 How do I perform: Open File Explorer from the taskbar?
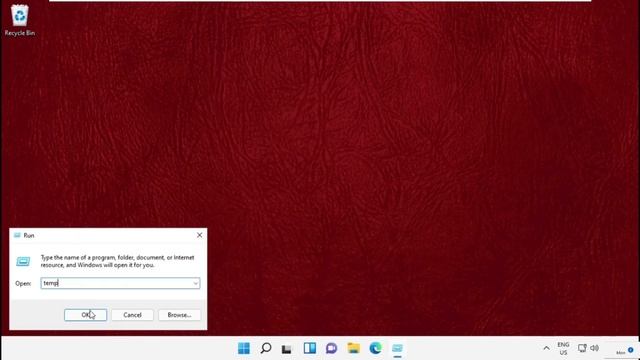click(353, 348)
